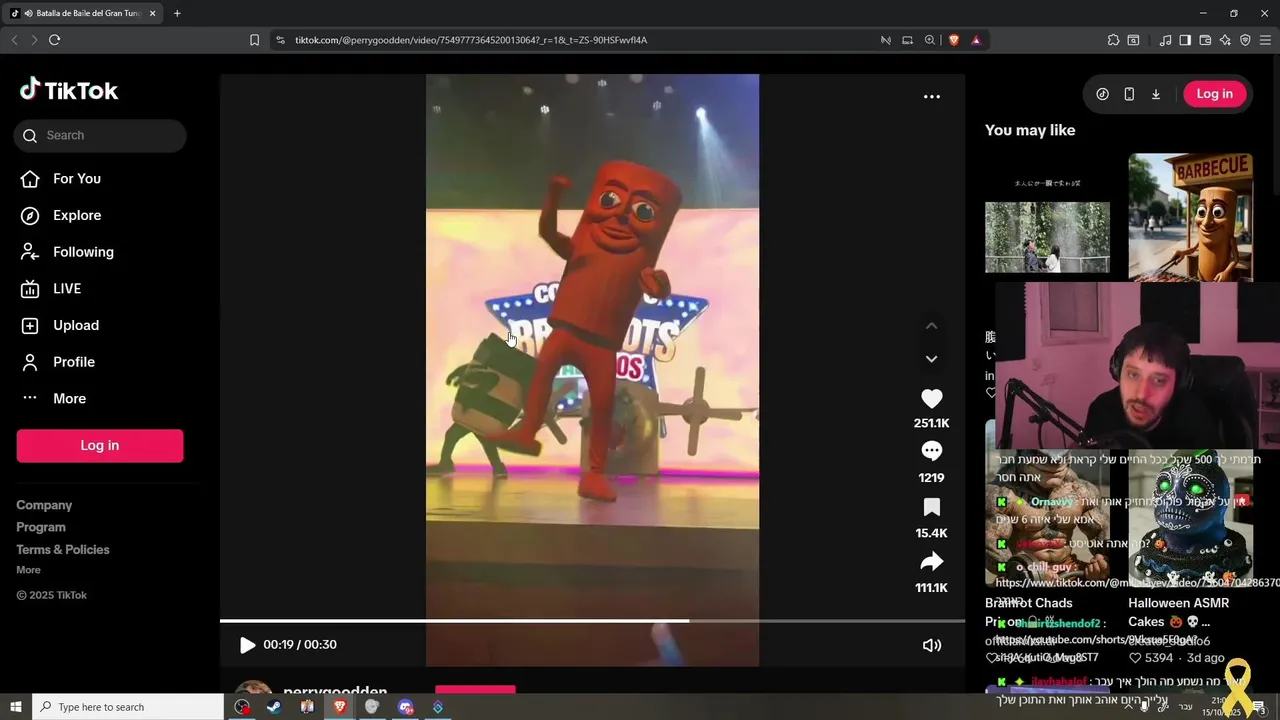
Task: Expand the Company footer section
Action: pos(44,505)
